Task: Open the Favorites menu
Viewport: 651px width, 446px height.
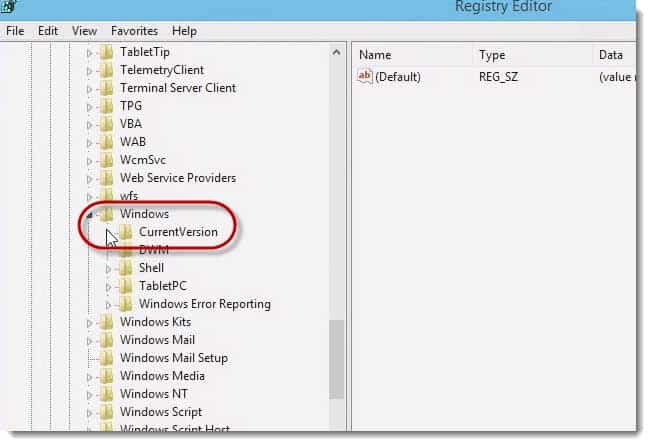Action: 135,31
